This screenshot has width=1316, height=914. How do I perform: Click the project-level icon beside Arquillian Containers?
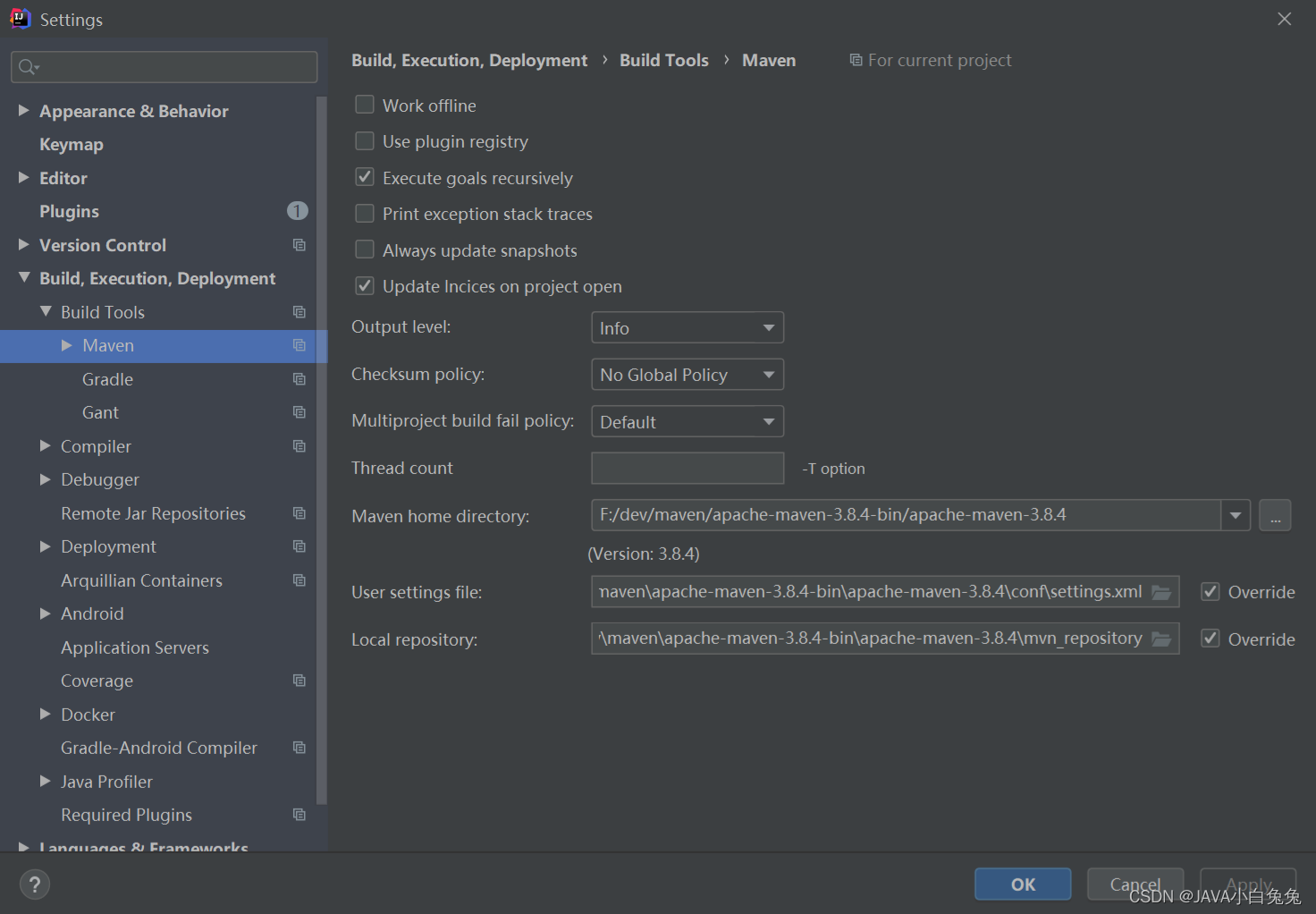point(299,580)
